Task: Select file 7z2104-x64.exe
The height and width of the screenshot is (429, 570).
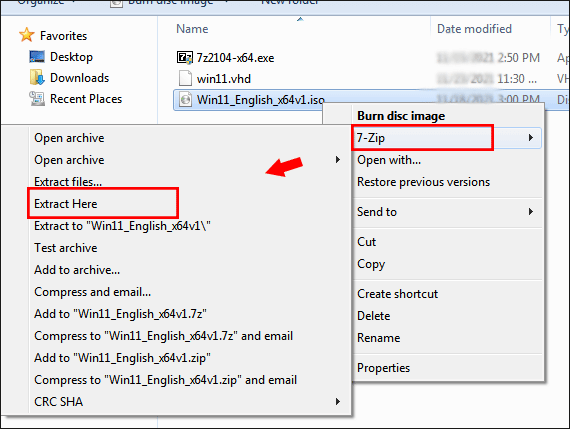Action: (x=235, y=58)
